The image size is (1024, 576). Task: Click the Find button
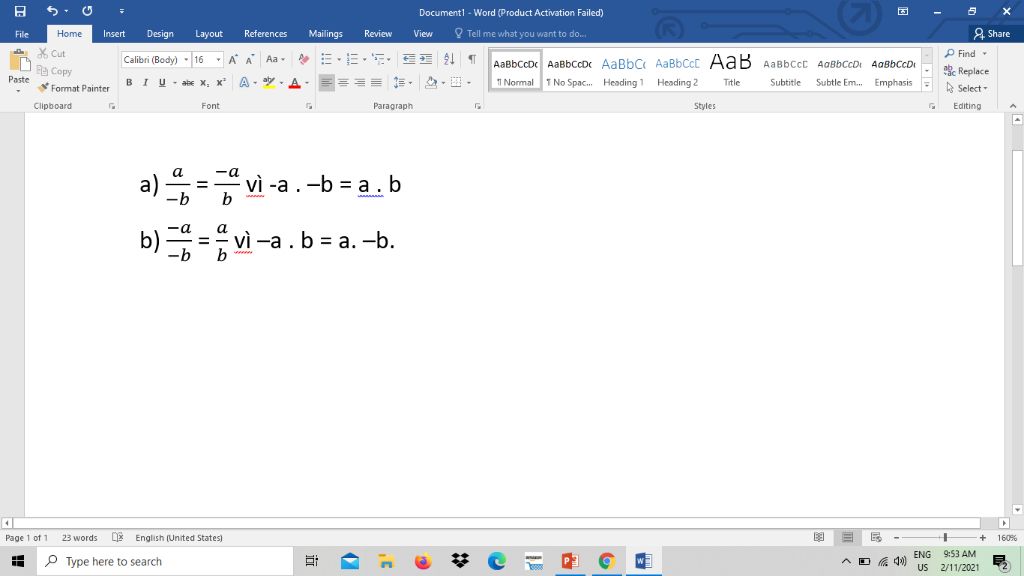point(961,54)
